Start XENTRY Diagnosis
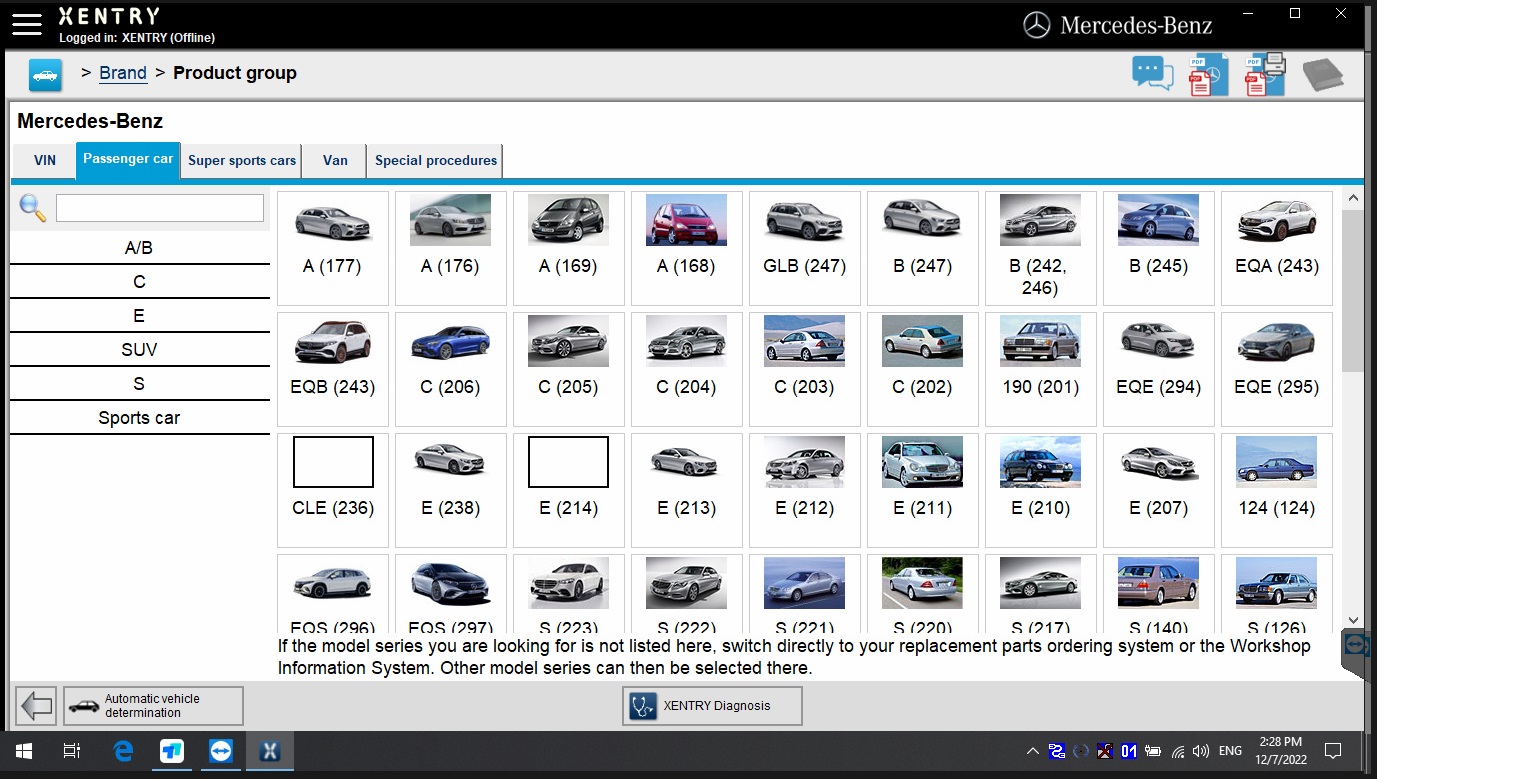This screenshot has width=1527, height=779. 712,706
